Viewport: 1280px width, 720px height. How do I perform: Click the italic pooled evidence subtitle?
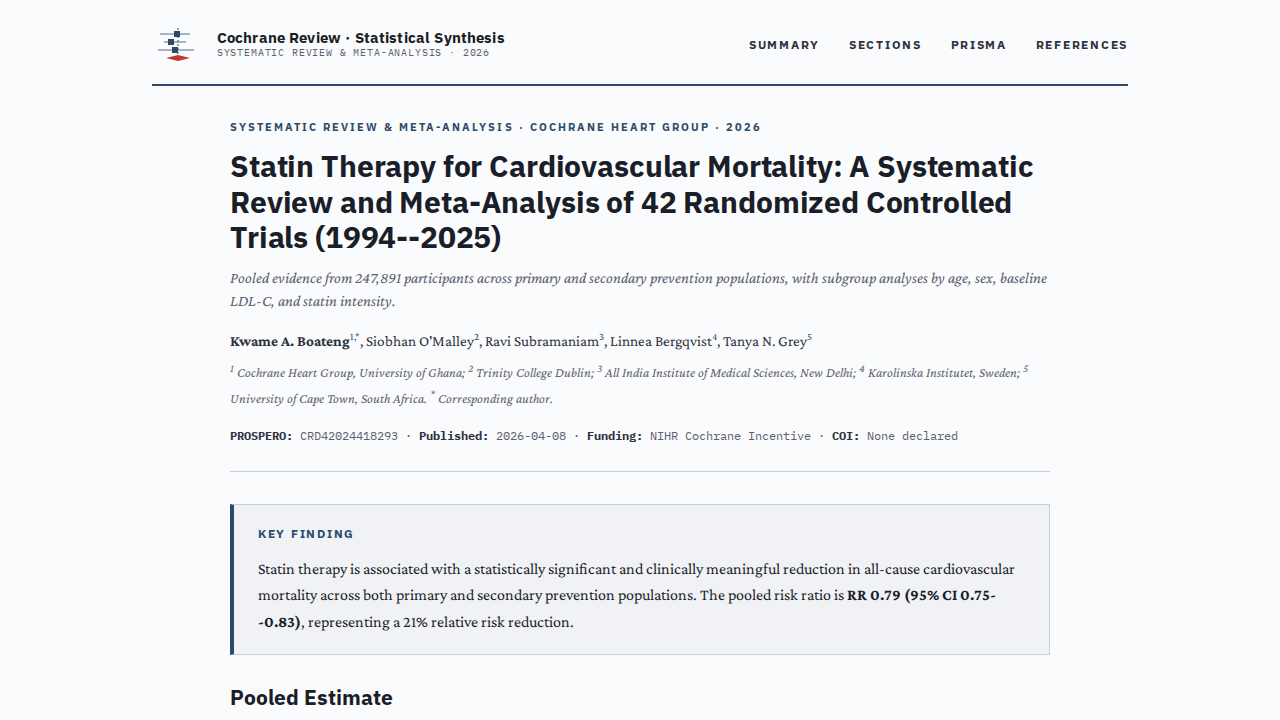point(638,290)
